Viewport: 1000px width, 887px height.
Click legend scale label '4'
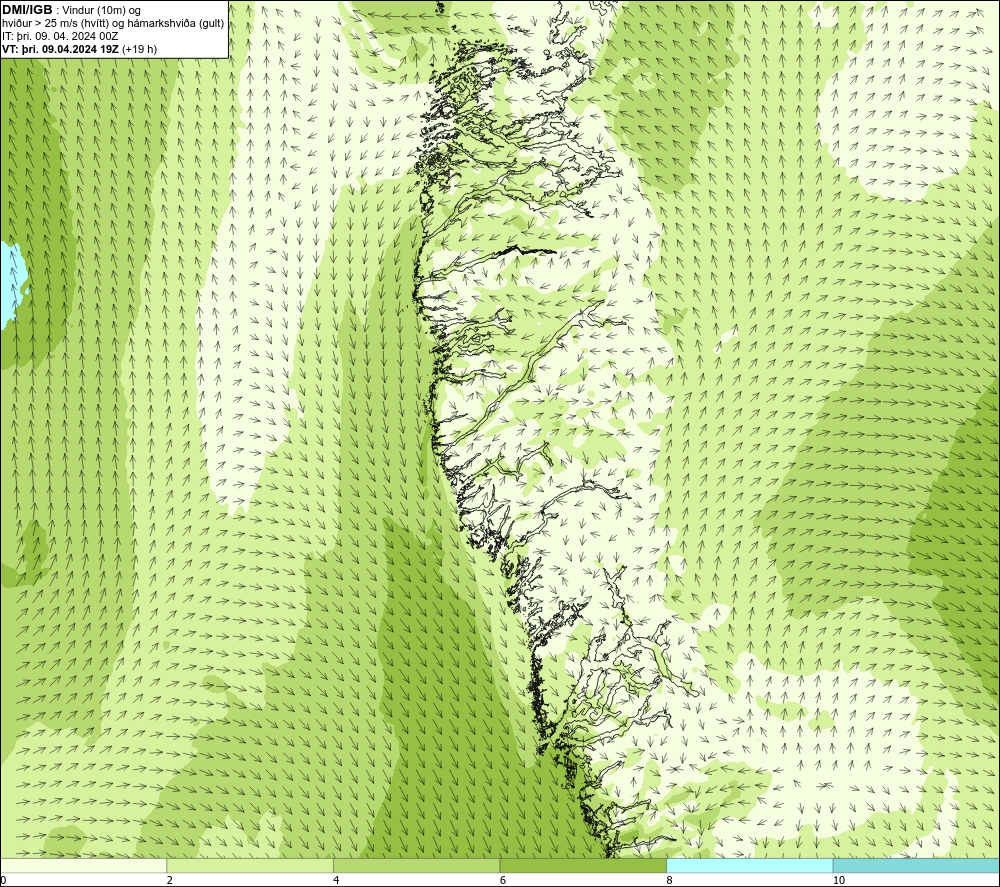tap(336, 880)
